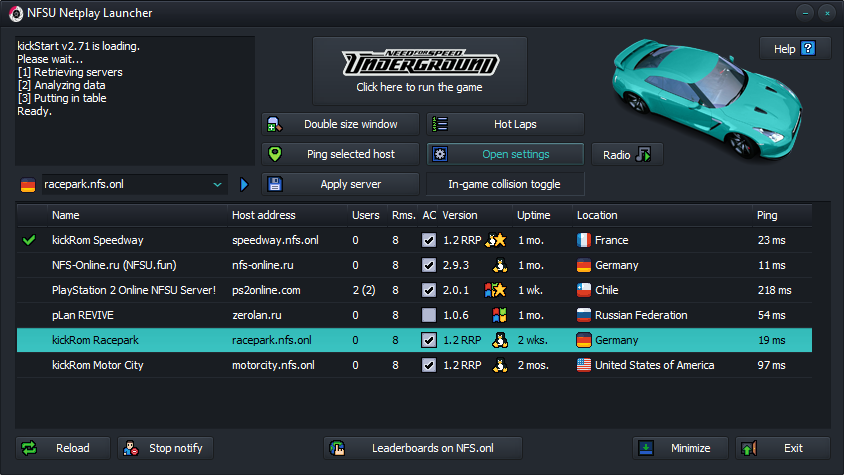Click the blue play arrow beside server dropdown

click(x=244, y=185)
